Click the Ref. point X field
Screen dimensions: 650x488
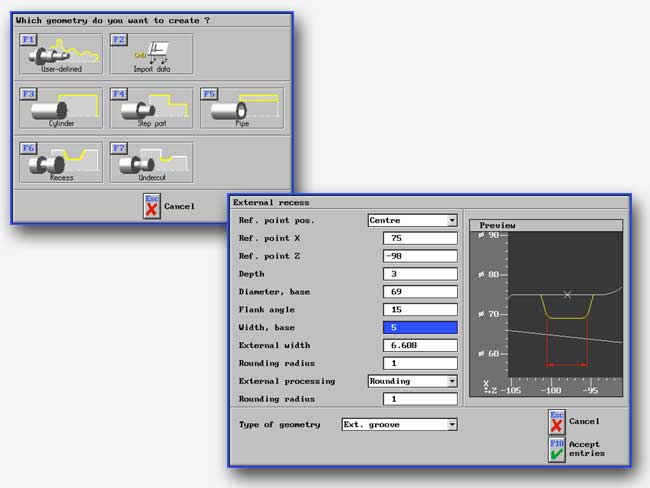tap(420, 238)
